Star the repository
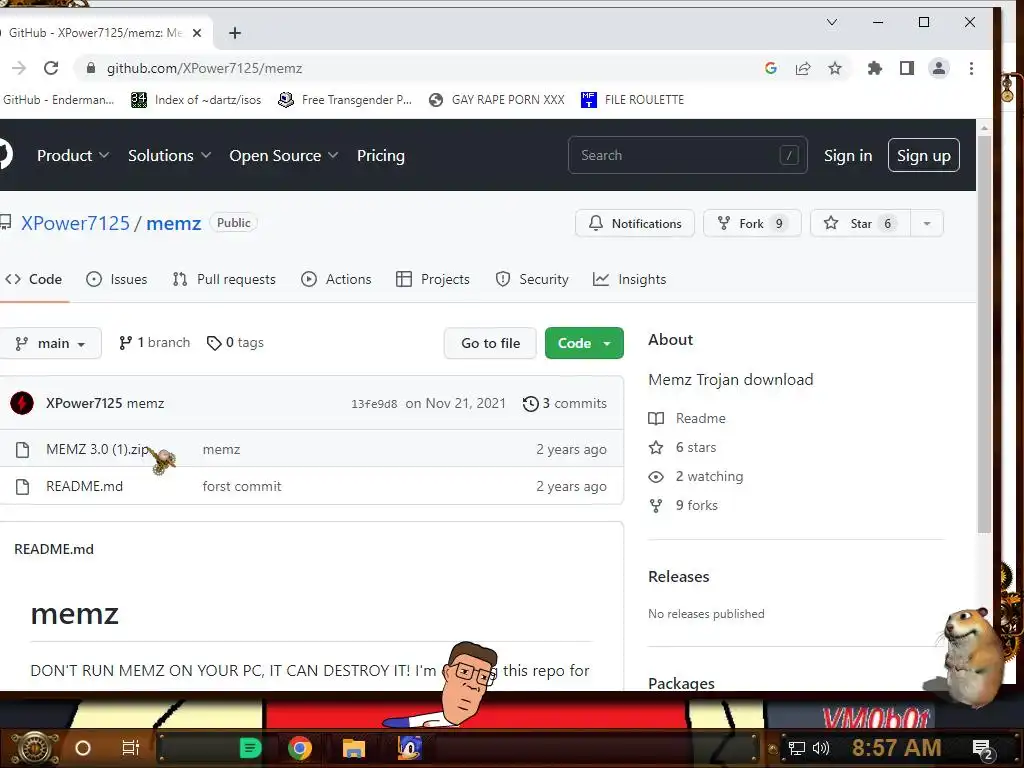Viewport: 1024px width, 768px height. click(860, 223)
